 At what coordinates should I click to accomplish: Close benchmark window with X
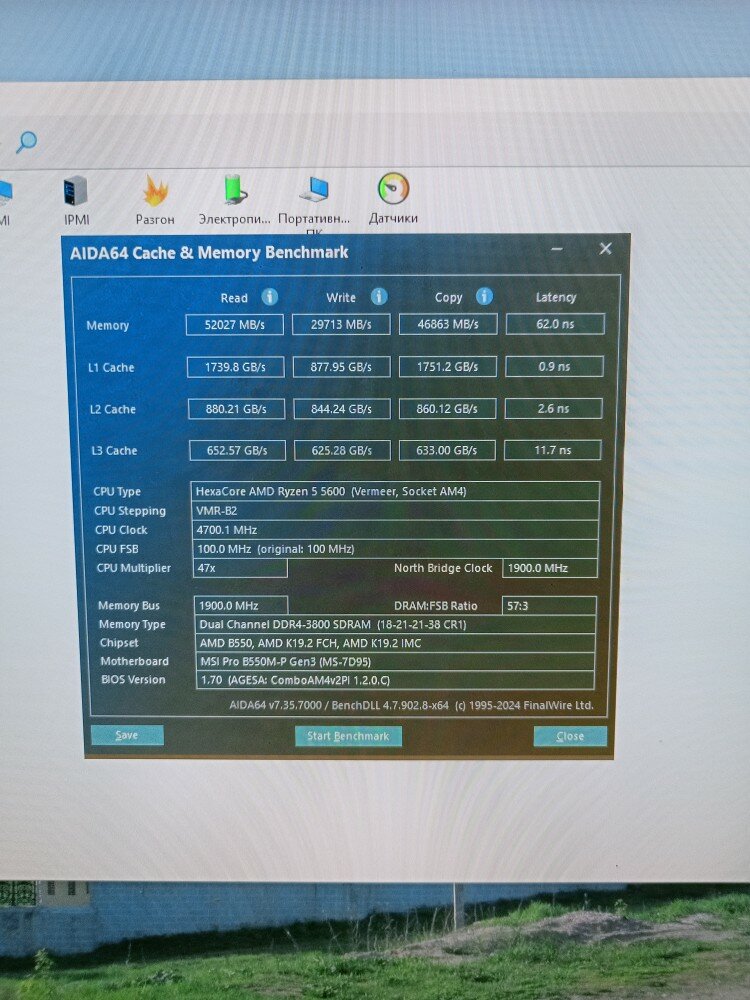pyautogui.click(x=605, y=249)
